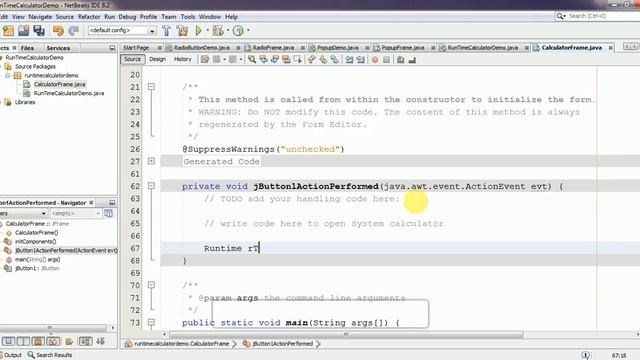This screenshot has height=360, width=640.
Task: Collapse the runtimecalculatordemo package node
Action: tap(7, 76)
